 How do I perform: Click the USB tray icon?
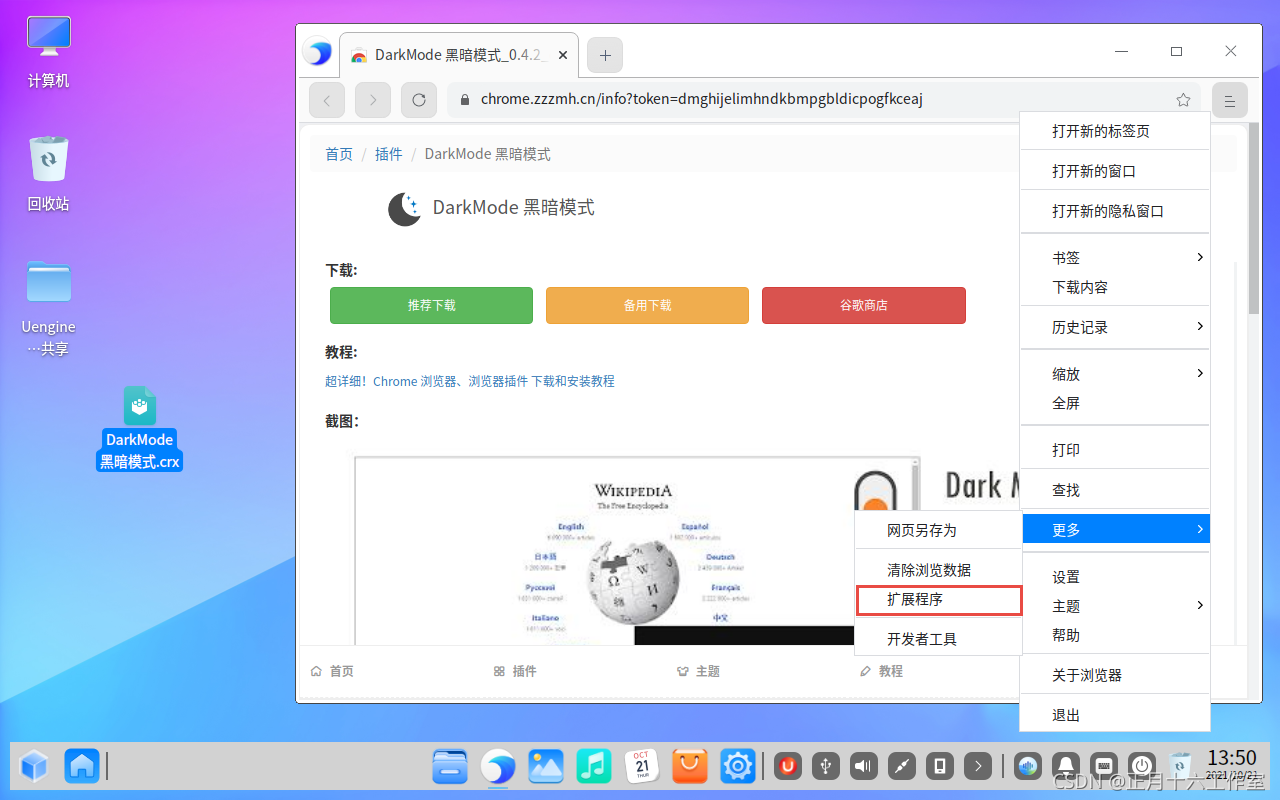826,767
